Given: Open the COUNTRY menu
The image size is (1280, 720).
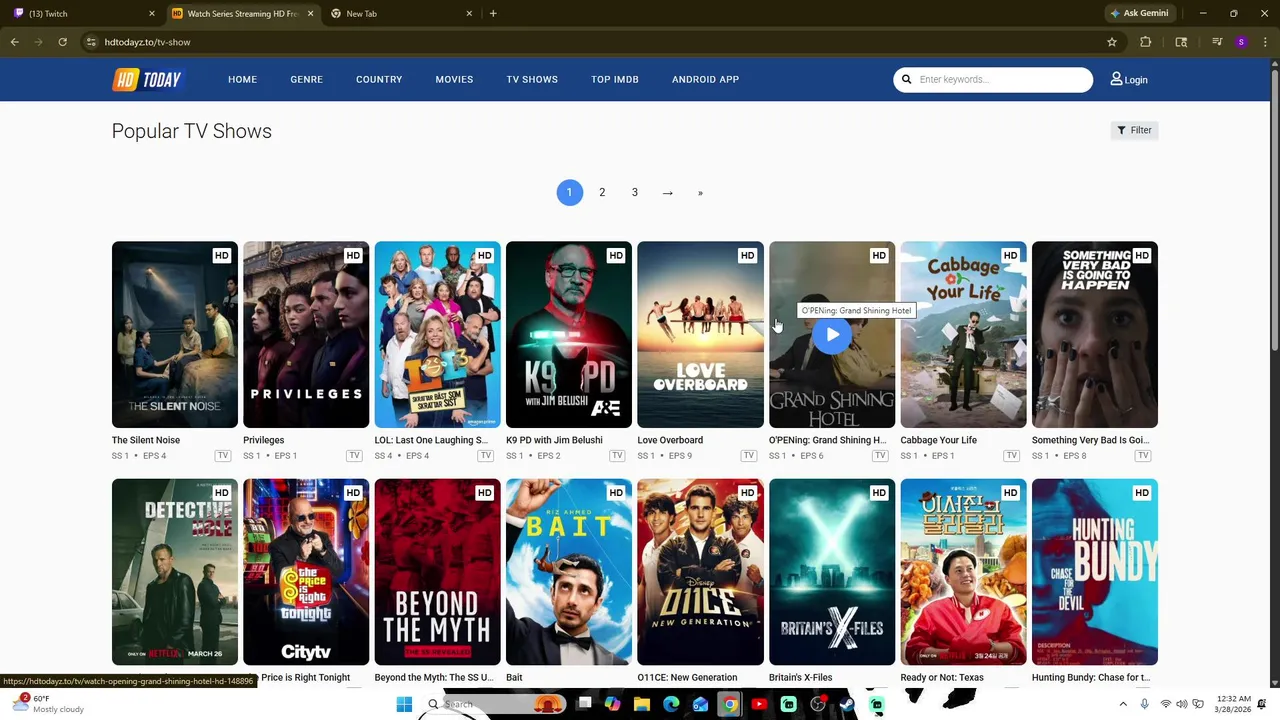Looking at the screenshot, I should [x=379, y=80].
